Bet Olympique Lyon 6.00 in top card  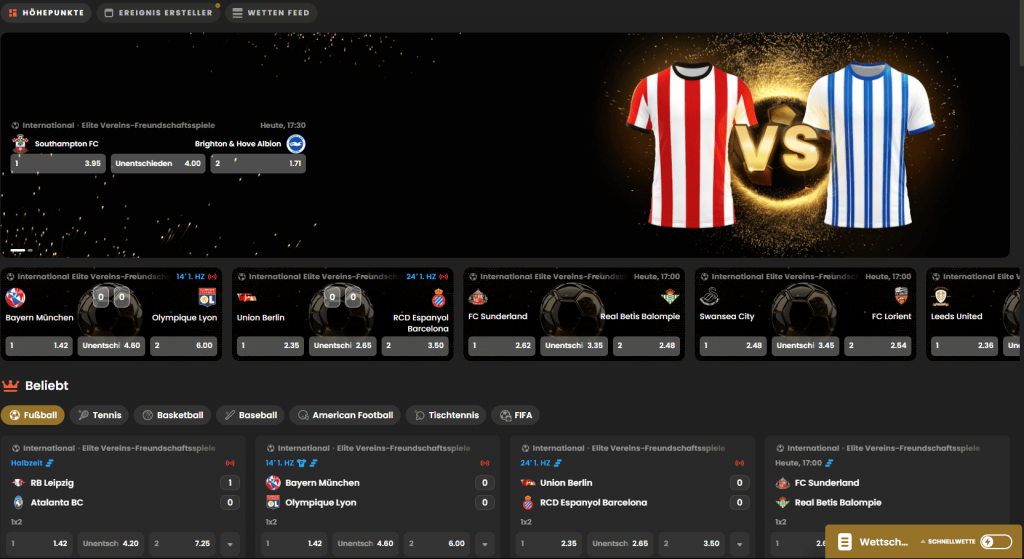(184, 345)
